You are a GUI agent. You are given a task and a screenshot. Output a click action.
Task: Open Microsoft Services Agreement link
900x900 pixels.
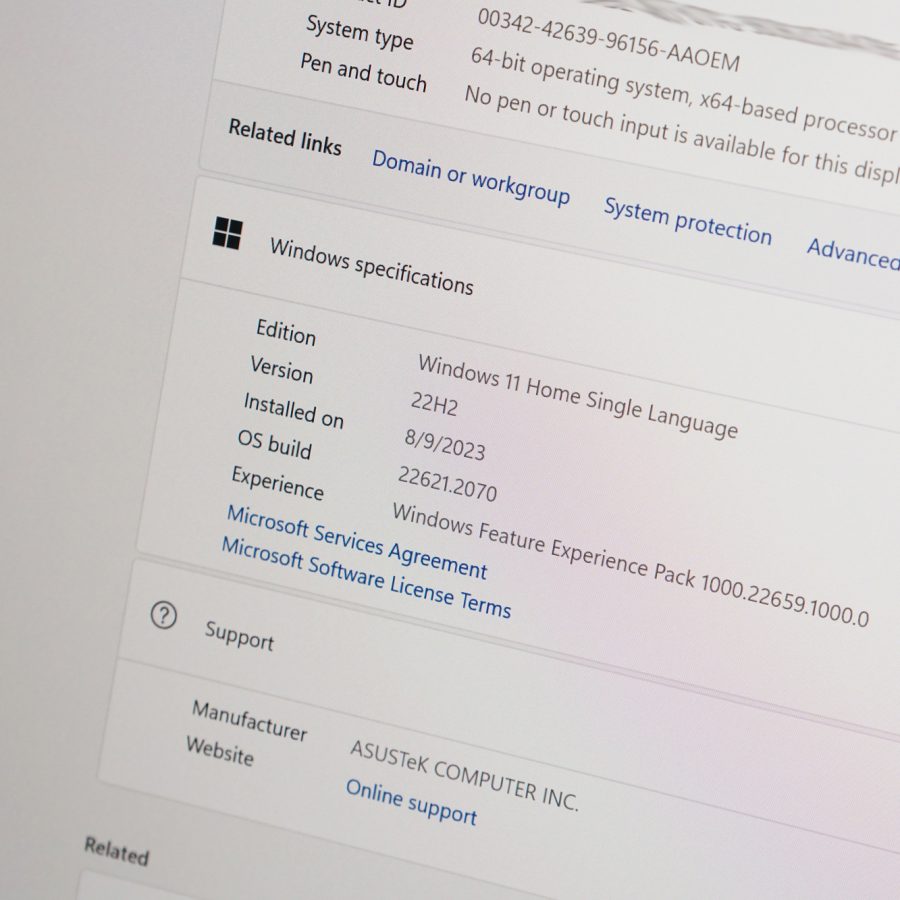click(x=357, y=542)
